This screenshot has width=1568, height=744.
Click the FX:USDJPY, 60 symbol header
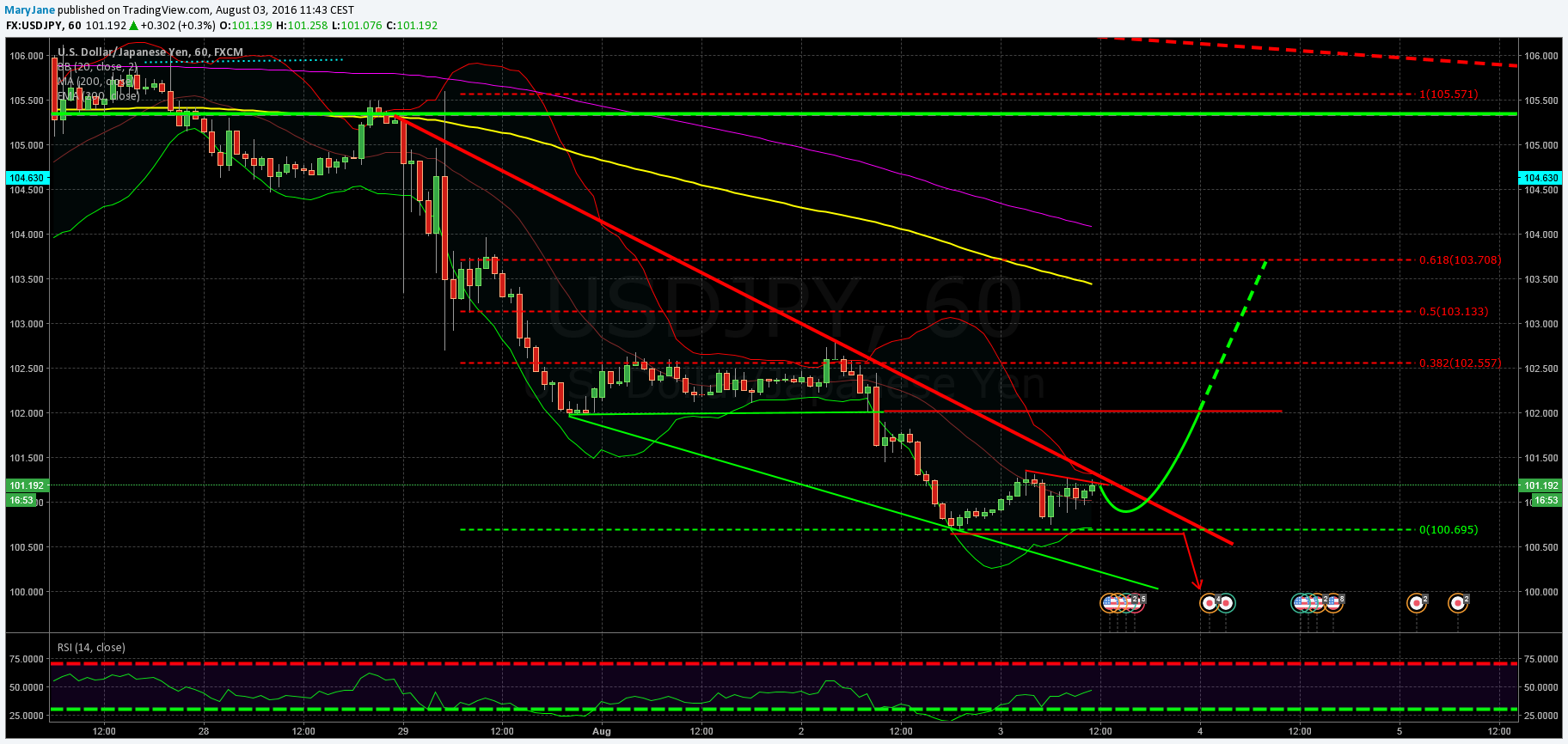coord(44,25)
